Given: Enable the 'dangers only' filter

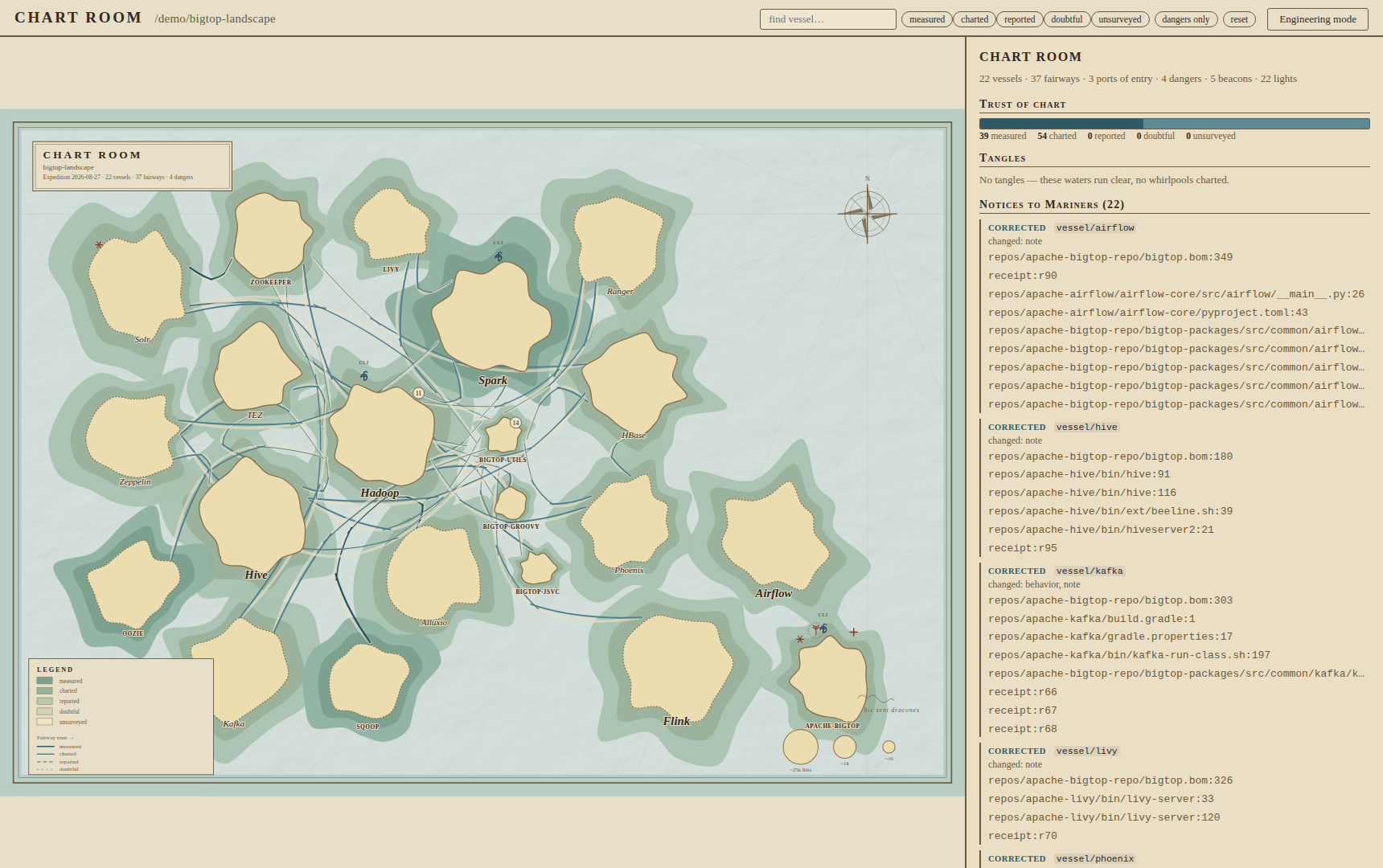Looking at the screenshot, I should 1186,19.
